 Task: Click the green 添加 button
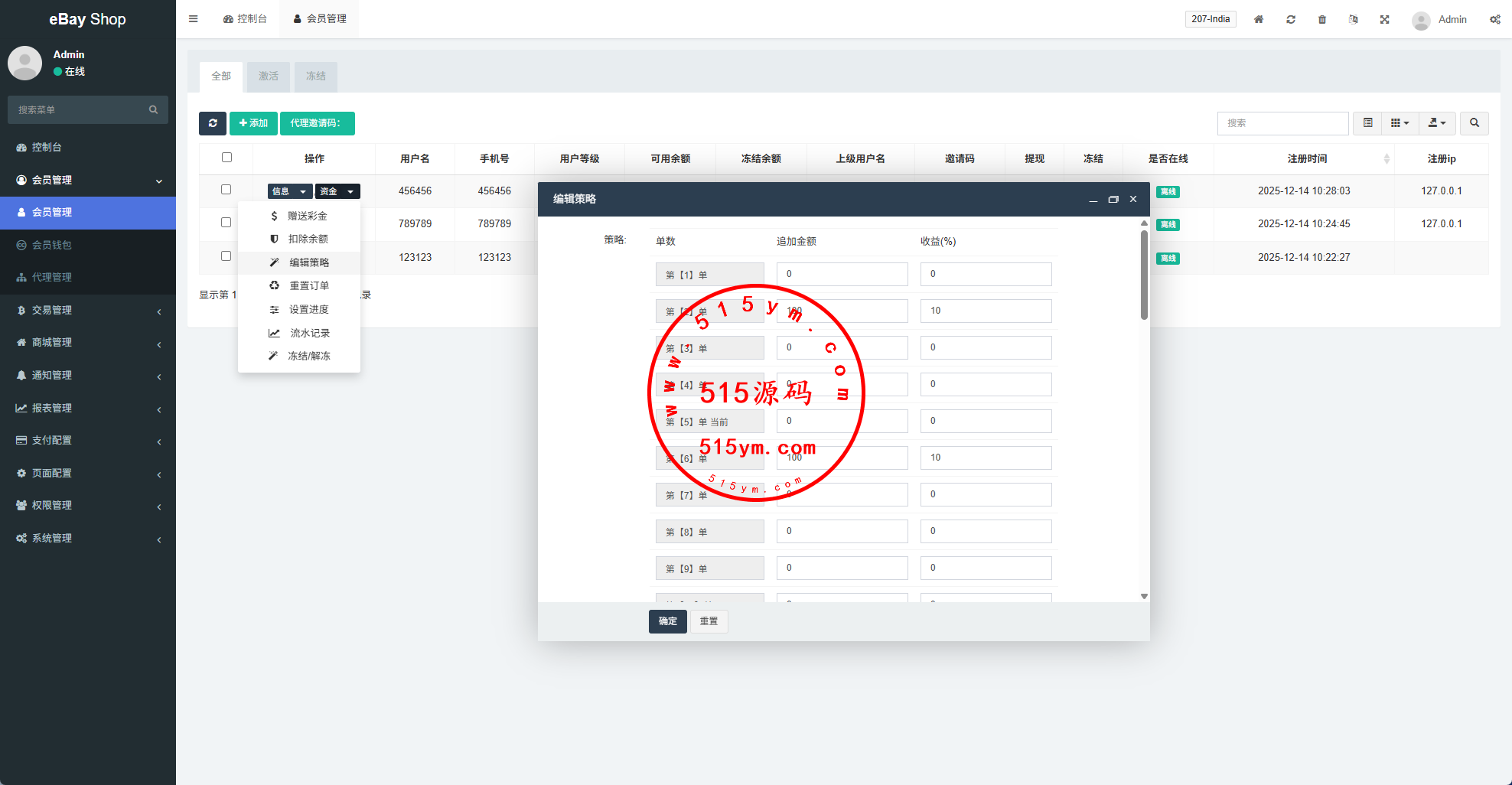click(x=253, y=123)
